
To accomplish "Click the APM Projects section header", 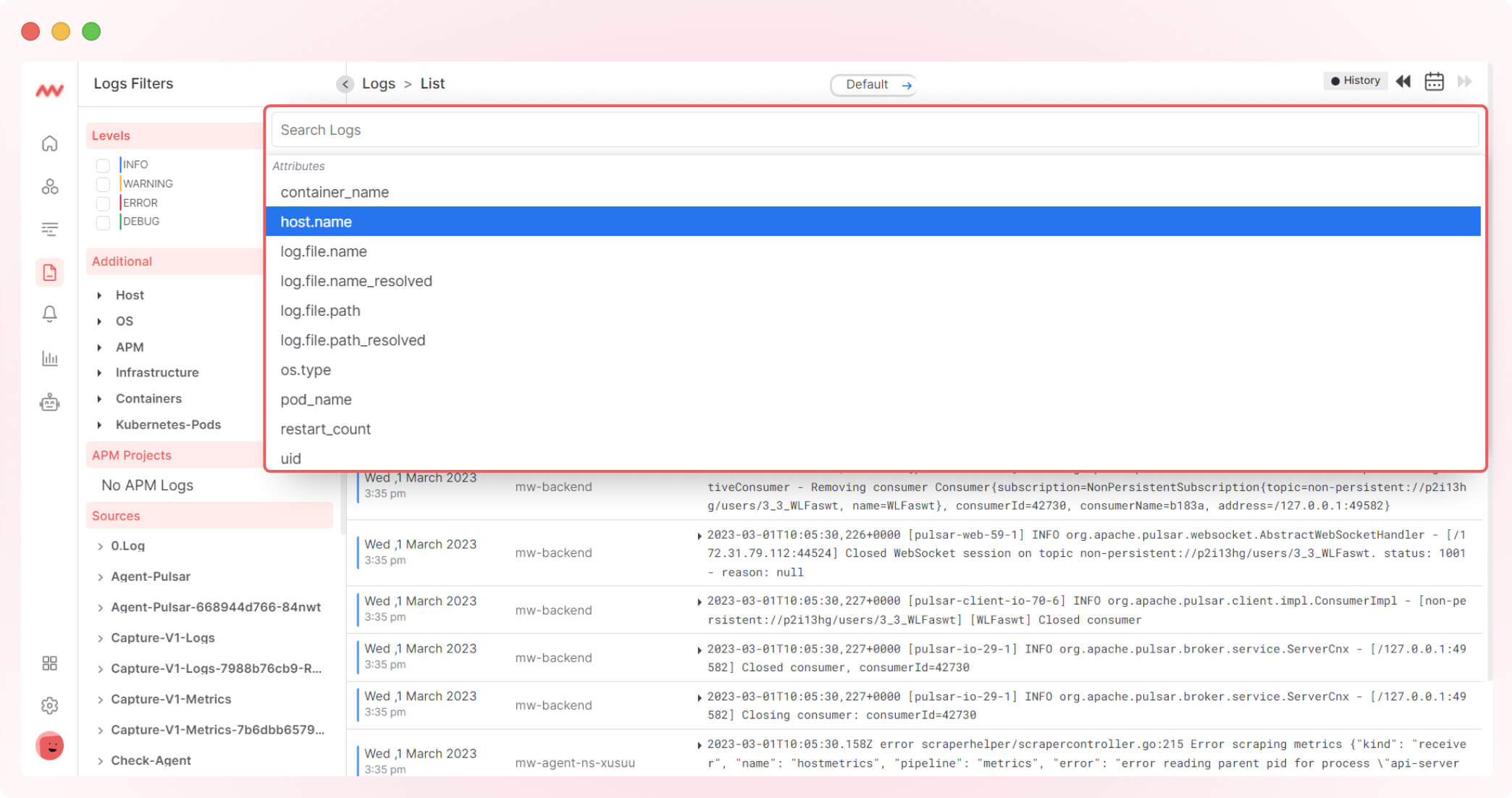I will 174,455.
